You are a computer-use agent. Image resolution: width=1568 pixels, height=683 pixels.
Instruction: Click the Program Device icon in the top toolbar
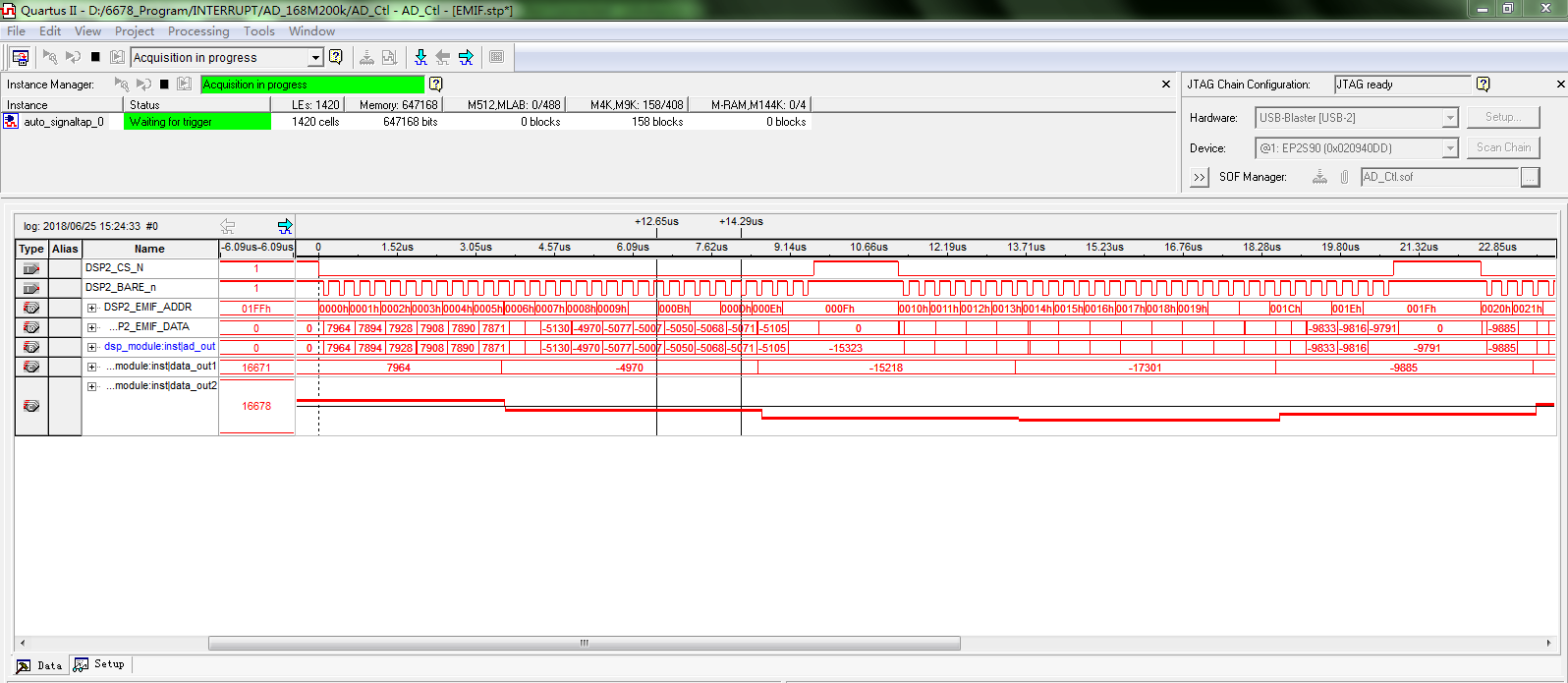[x=366, y=57]
